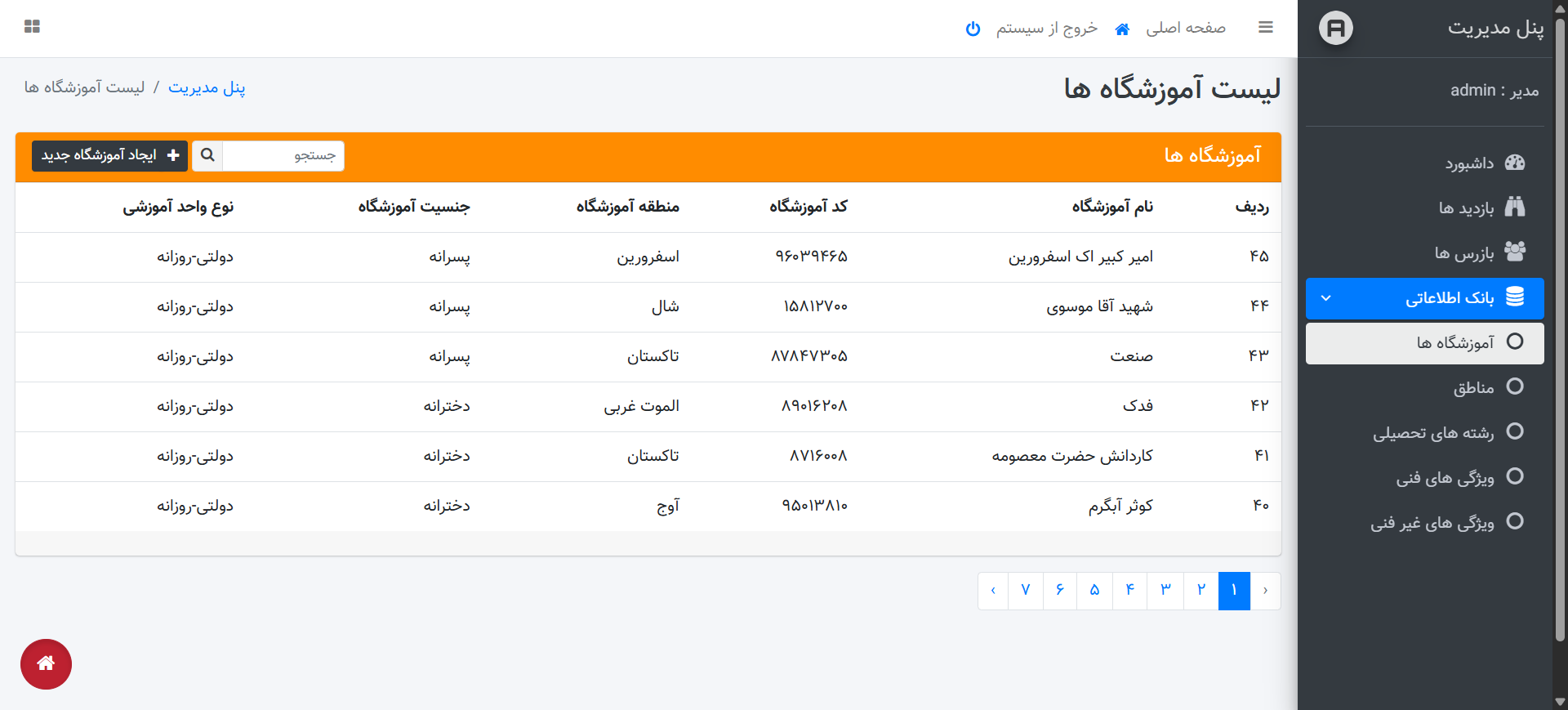1568x710 pixels.
Task: Select رشته های تحصیلی submenu item
Action: click(1433, 432)
